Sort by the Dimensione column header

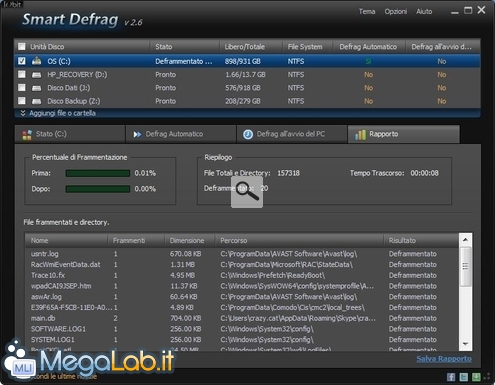[190, 240]
